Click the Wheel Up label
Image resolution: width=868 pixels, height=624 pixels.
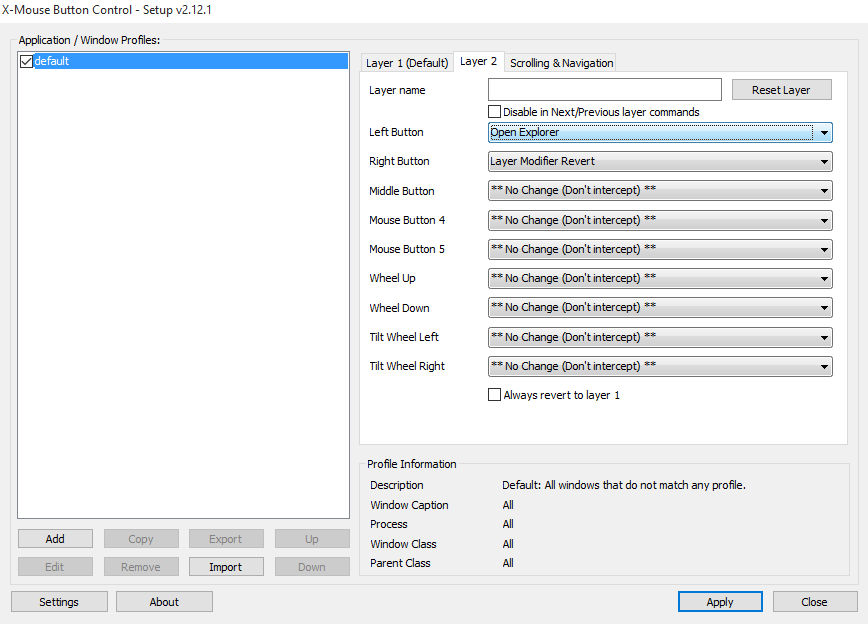tap(392, 279)
